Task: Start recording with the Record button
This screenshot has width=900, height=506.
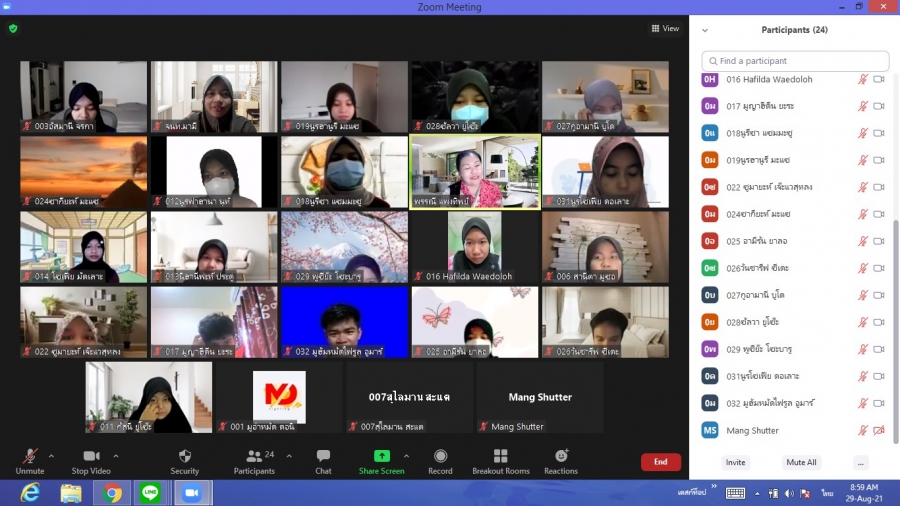Action: pos(440,460)
